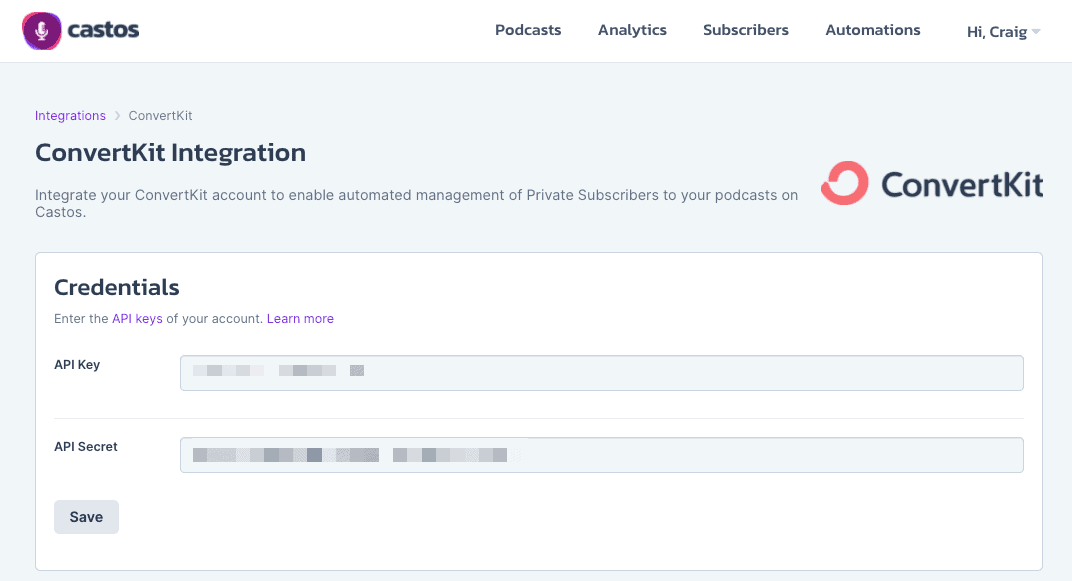Focus the API Key input field

[x=601, y=372]
